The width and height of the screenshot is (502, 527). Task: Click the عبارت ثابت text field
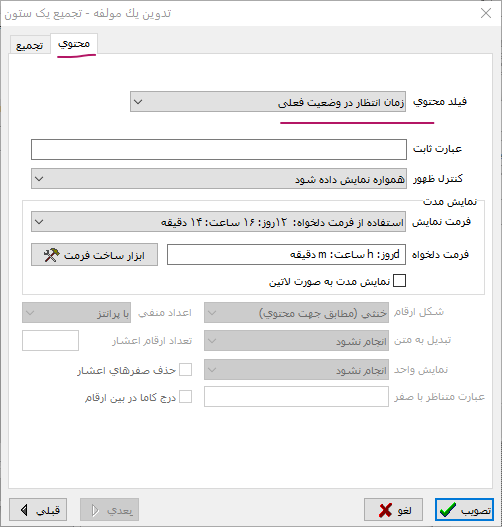[x=219, y=150]
